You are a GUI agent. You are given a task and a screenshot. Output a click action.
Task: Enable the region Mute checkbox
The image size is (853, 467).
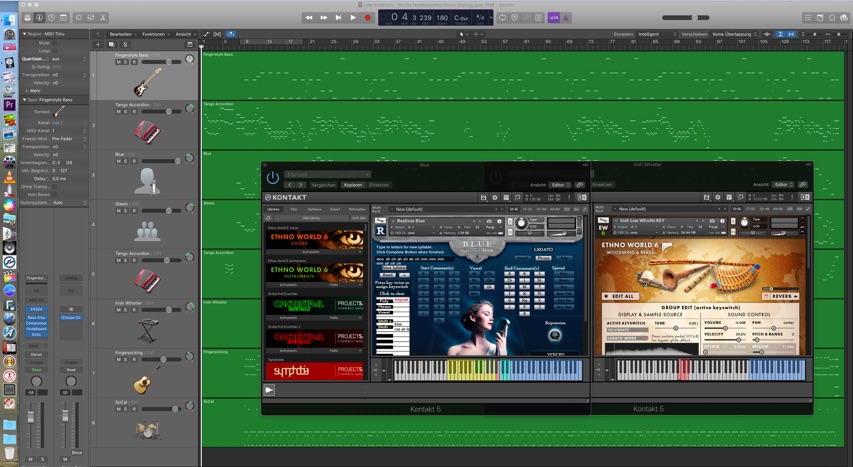(x=55, y=42)
